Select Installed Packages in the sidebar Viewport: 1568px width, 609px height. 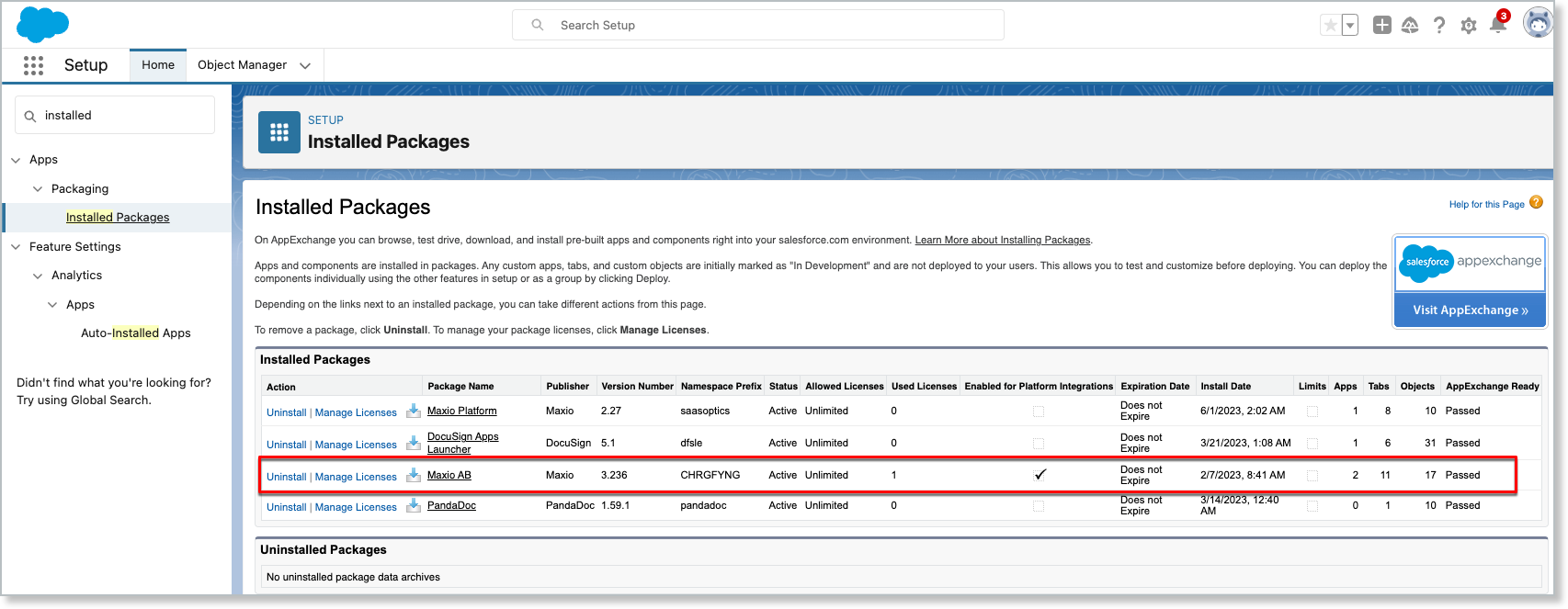point(118,218)
